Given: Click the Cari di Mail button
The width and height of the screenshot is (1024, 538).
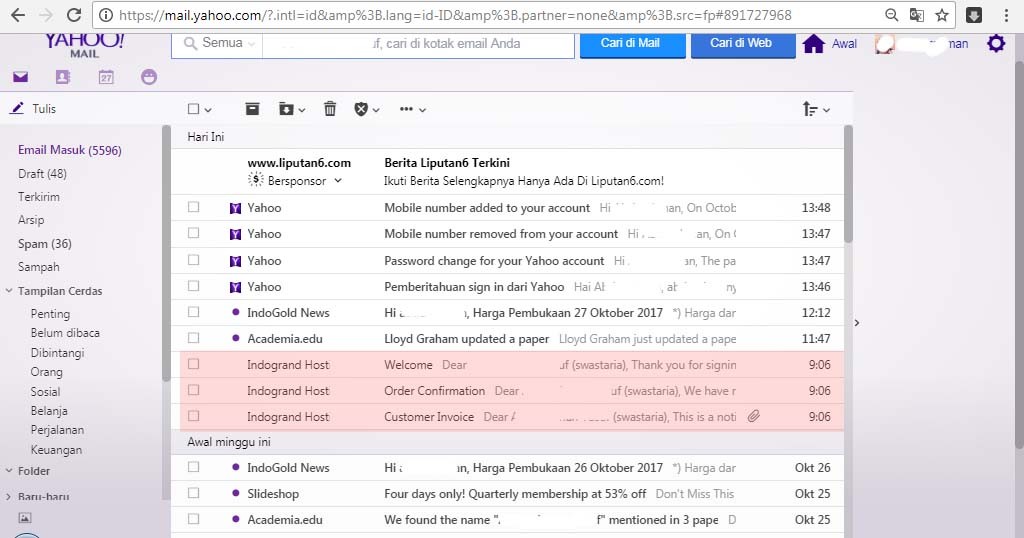Looking at the screenshot, I should pos(630,43).
